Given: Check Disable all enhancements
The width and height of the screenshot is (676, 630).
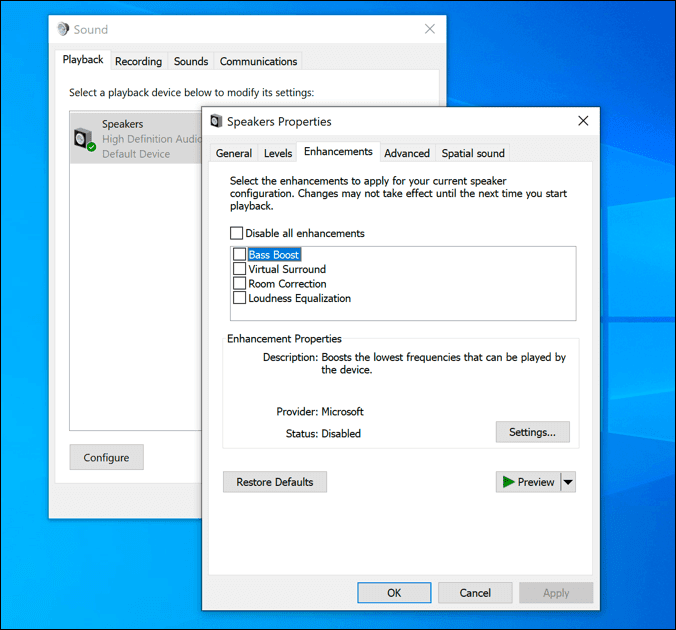Looking at the screenshot, I should (236, 233).
